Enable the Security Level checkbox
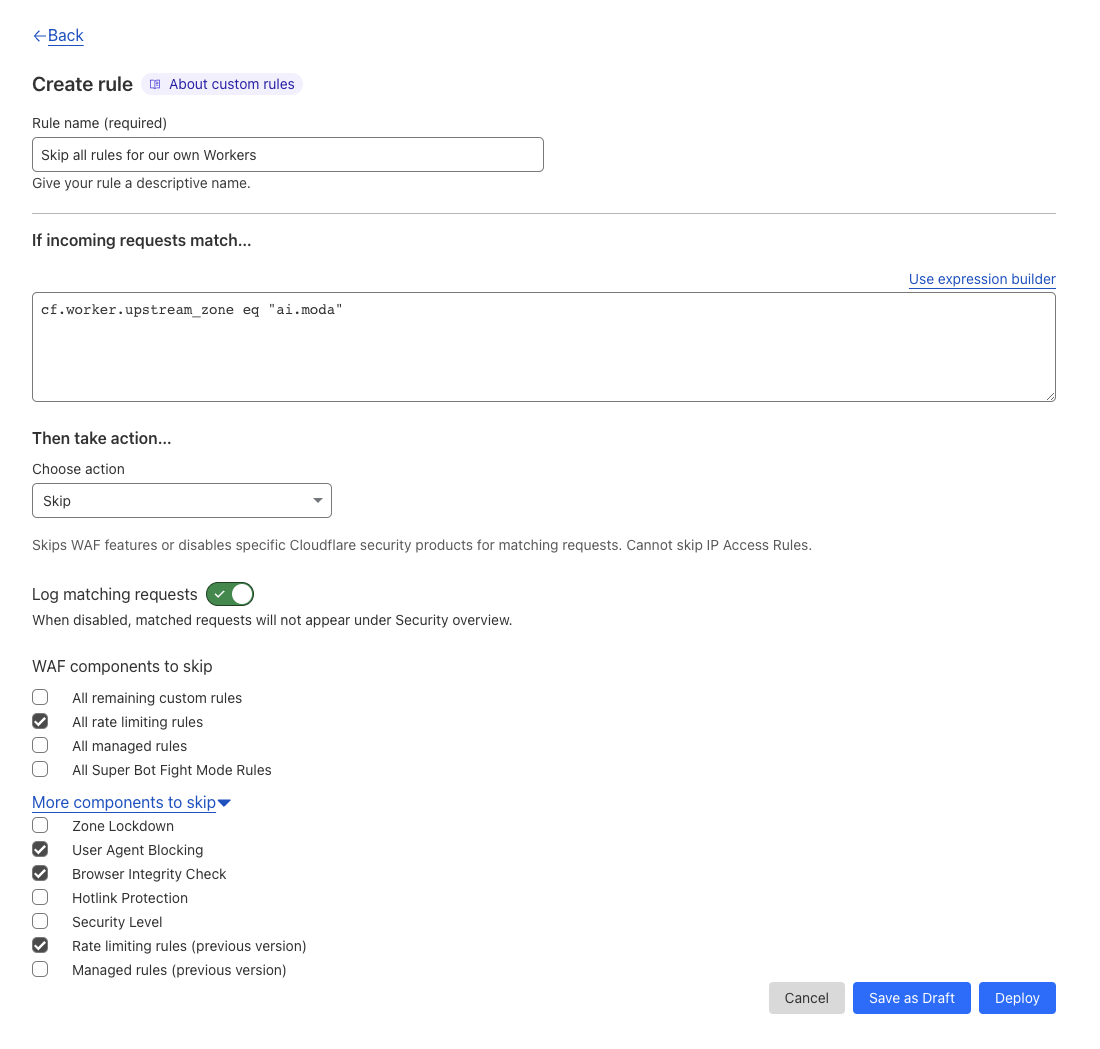1100x1049 pixels. pos(39,920)
